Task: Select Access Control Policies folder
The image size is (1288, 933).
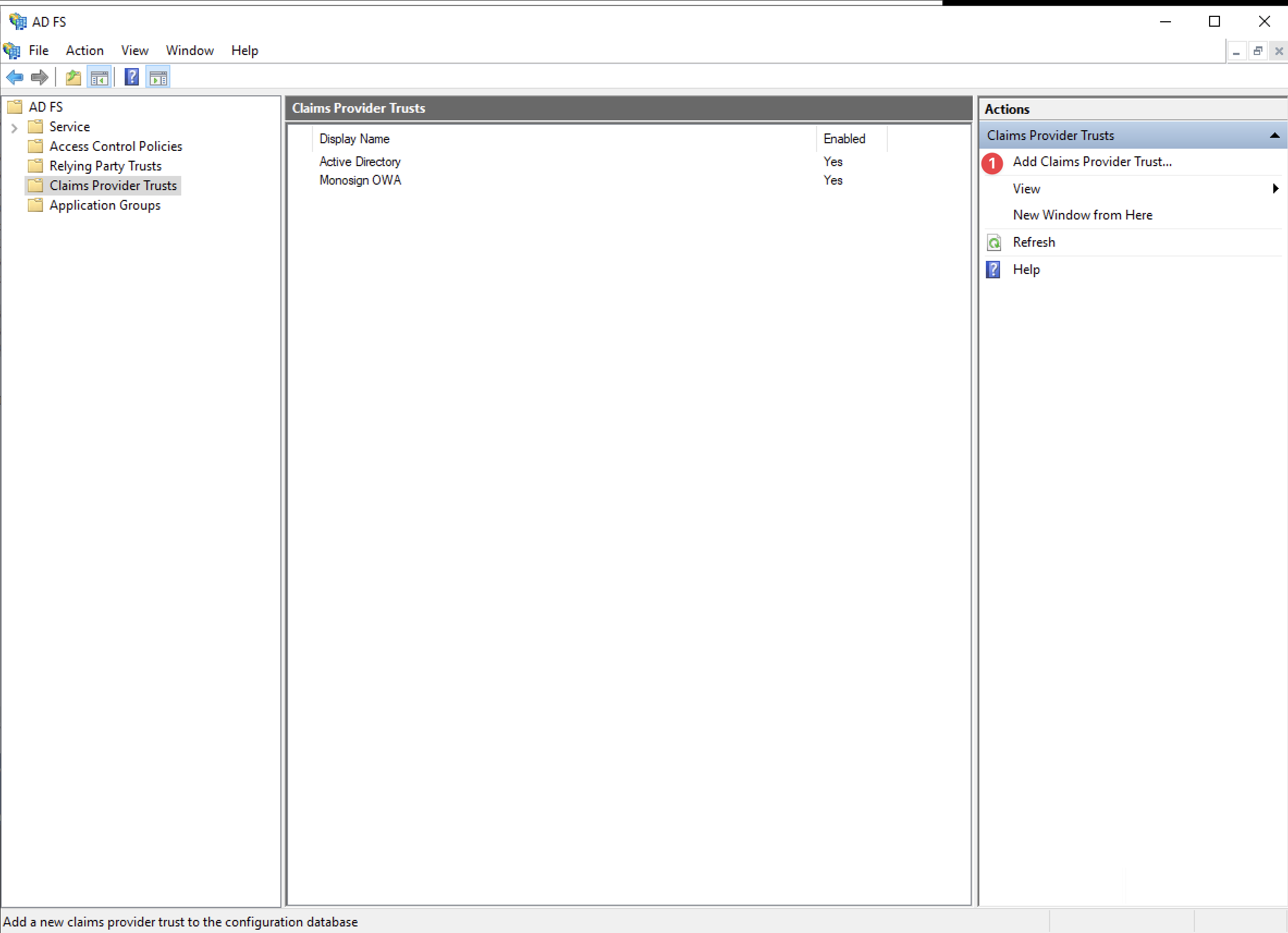Action: (115, 147)
